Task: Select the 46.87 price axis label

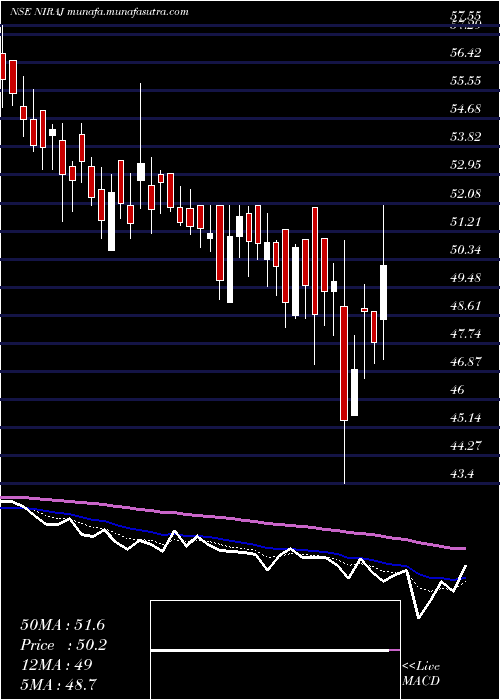Action: click(466, 362)
